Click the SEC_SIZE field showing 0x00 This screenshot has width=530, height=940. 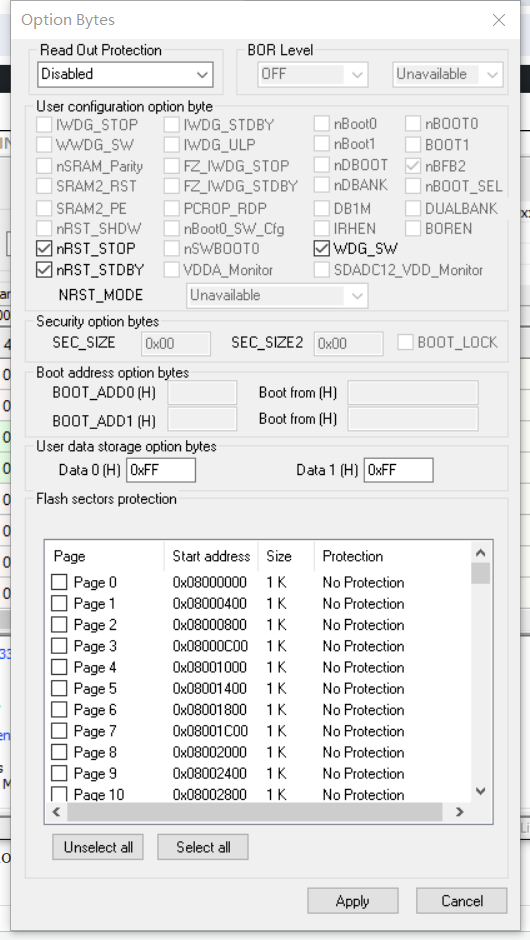(176, 344)
